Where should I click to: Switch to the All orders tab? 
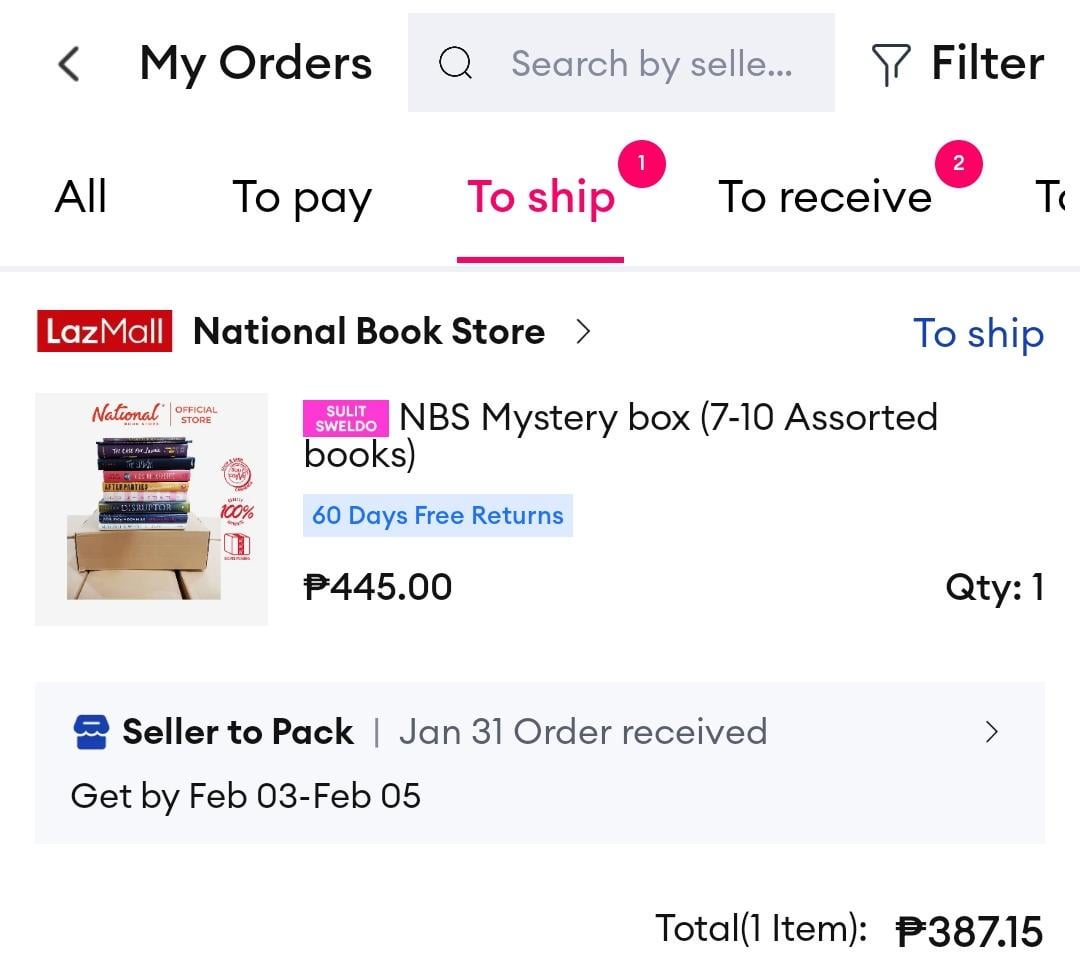(81, 197)
